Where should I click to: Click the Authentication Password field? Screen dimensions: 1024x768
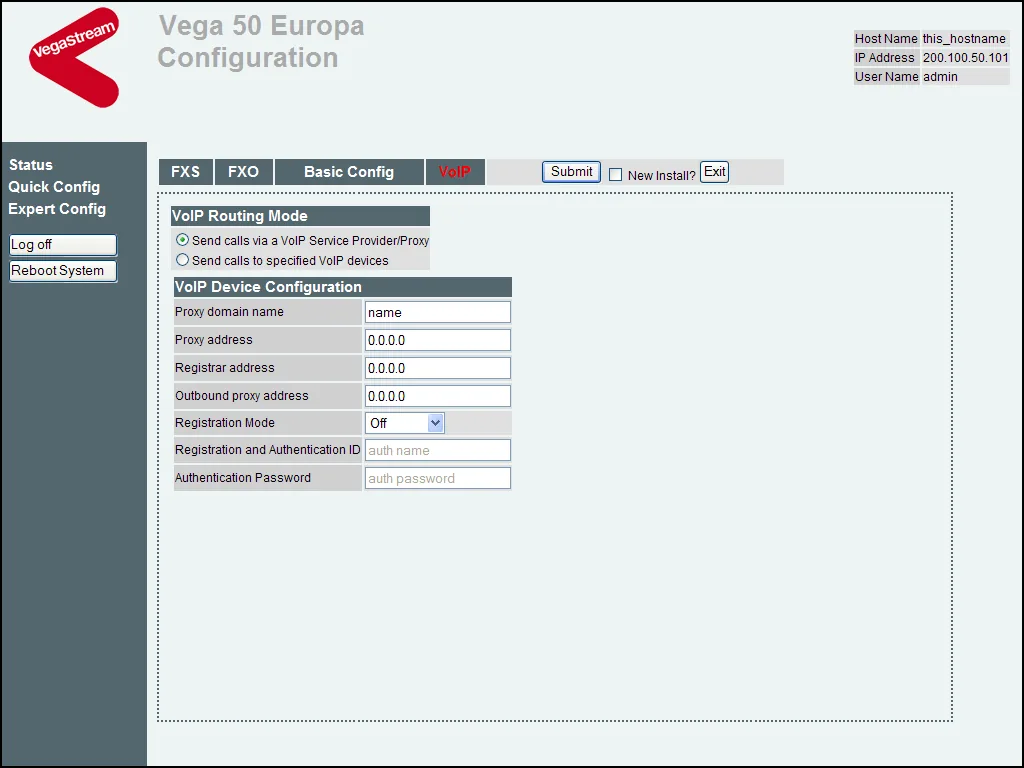click(438, 479)
